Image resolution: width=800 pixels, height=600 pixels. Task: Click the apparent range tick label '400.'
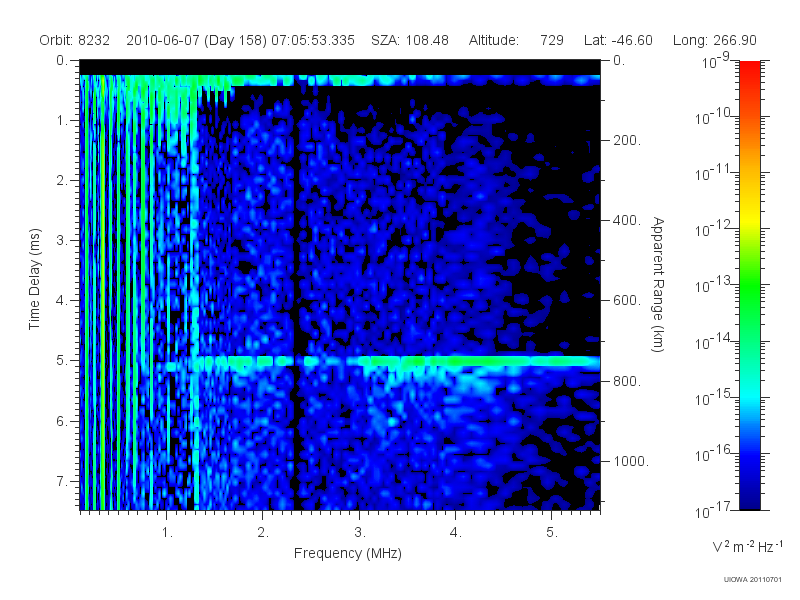(627, 220)
